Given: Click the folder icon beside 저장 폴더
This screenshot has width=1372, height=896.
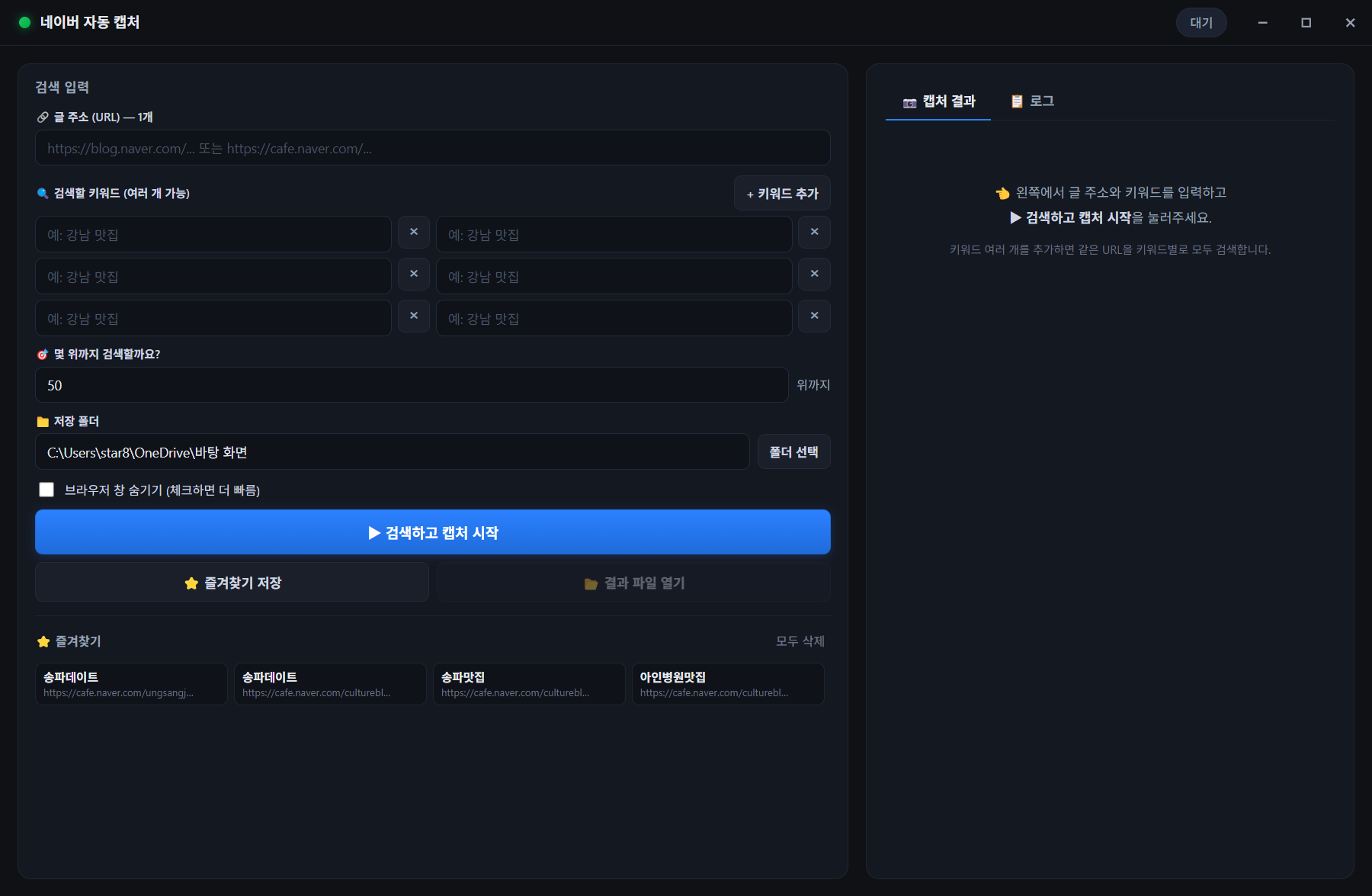Looking at the screenshot, I should pyautogui.click(x=43, y=422).
